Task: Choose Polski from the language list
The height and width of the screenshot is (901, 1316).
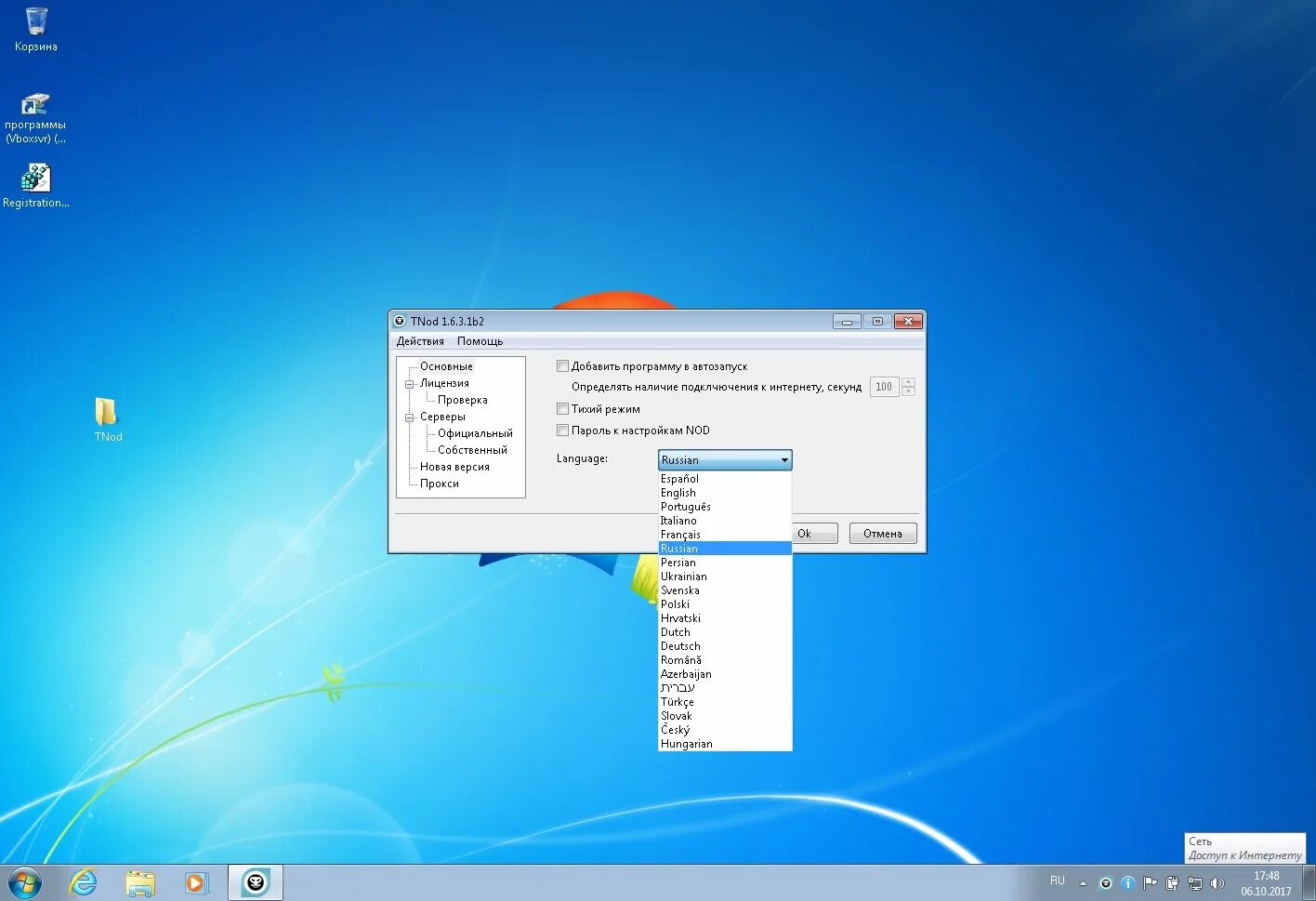Action: (725, 604)
